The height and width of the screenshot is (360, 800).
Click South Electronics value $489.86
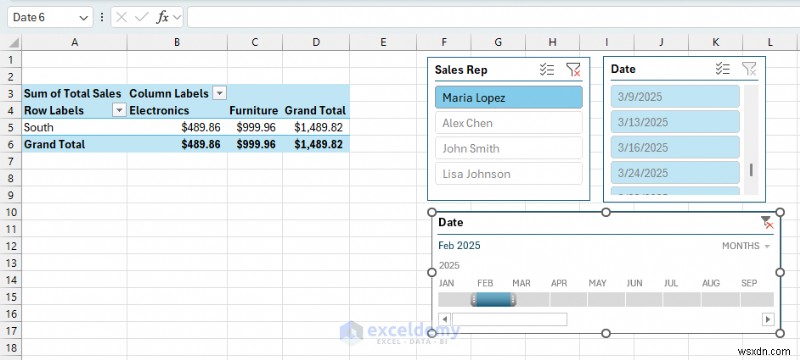click(x=177, y=127)
